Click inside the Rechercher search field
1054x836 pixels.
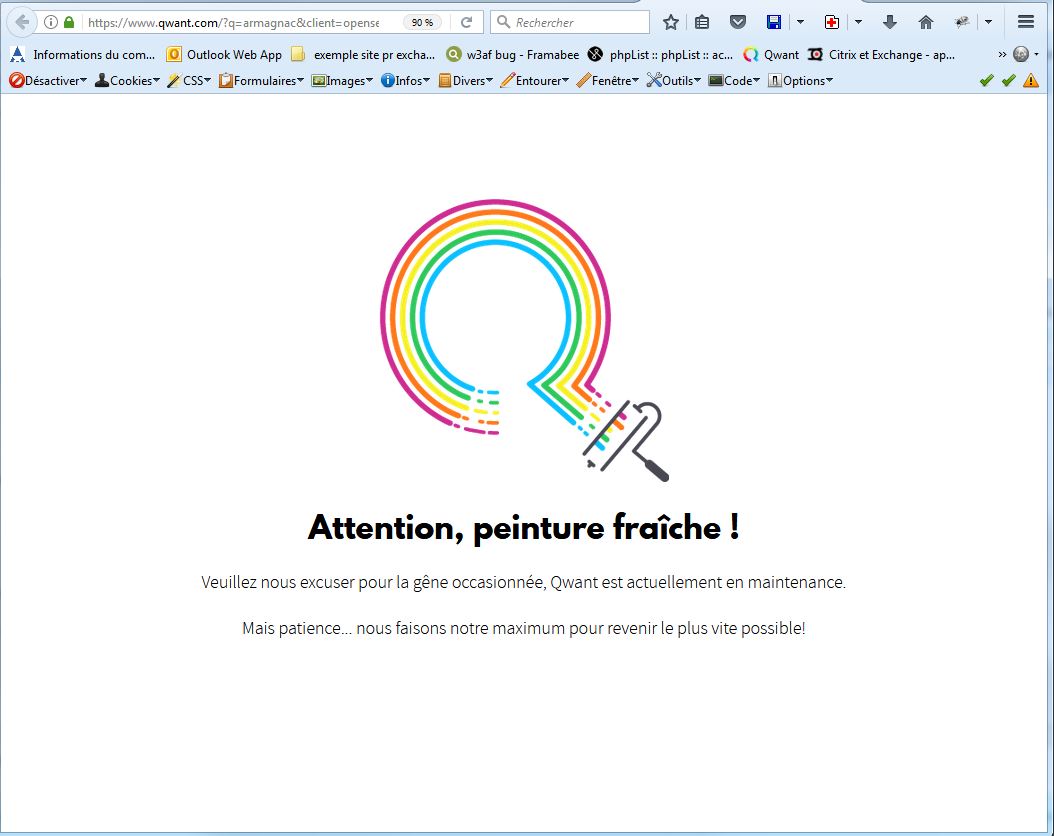tap(575, 22)
